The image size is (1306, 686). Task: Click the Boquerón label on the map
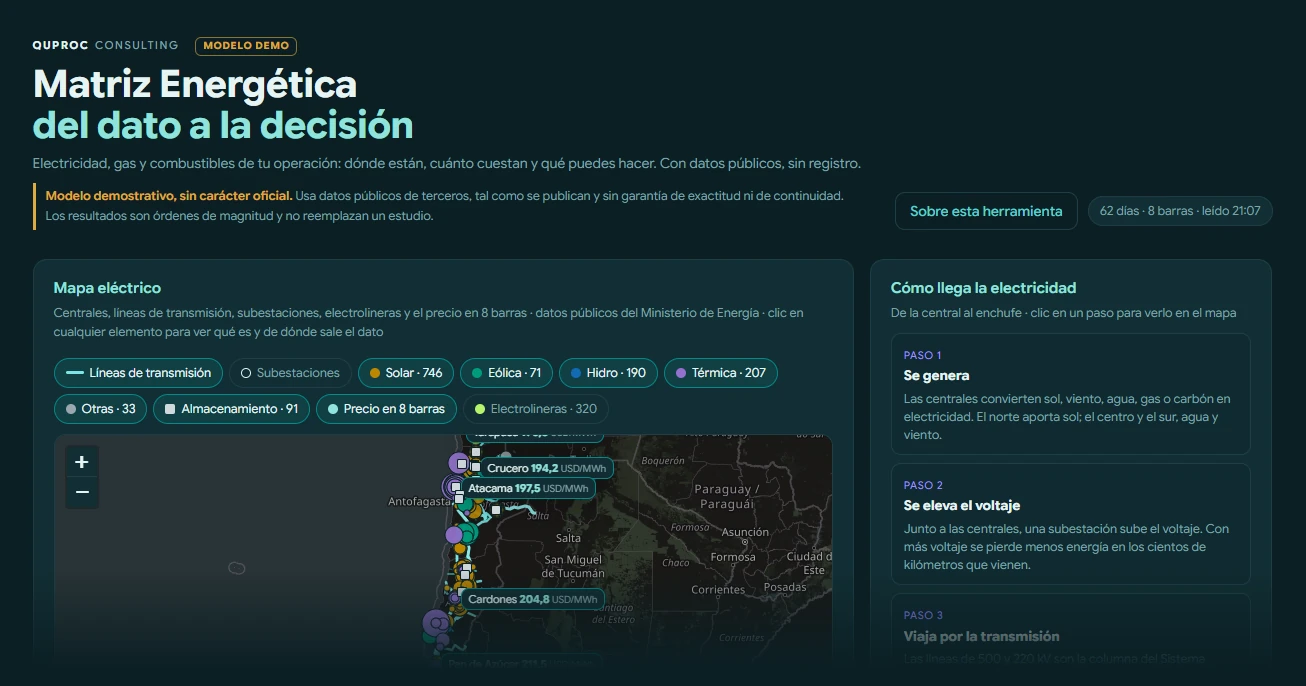pyautogui.click(x=663, y=461)
